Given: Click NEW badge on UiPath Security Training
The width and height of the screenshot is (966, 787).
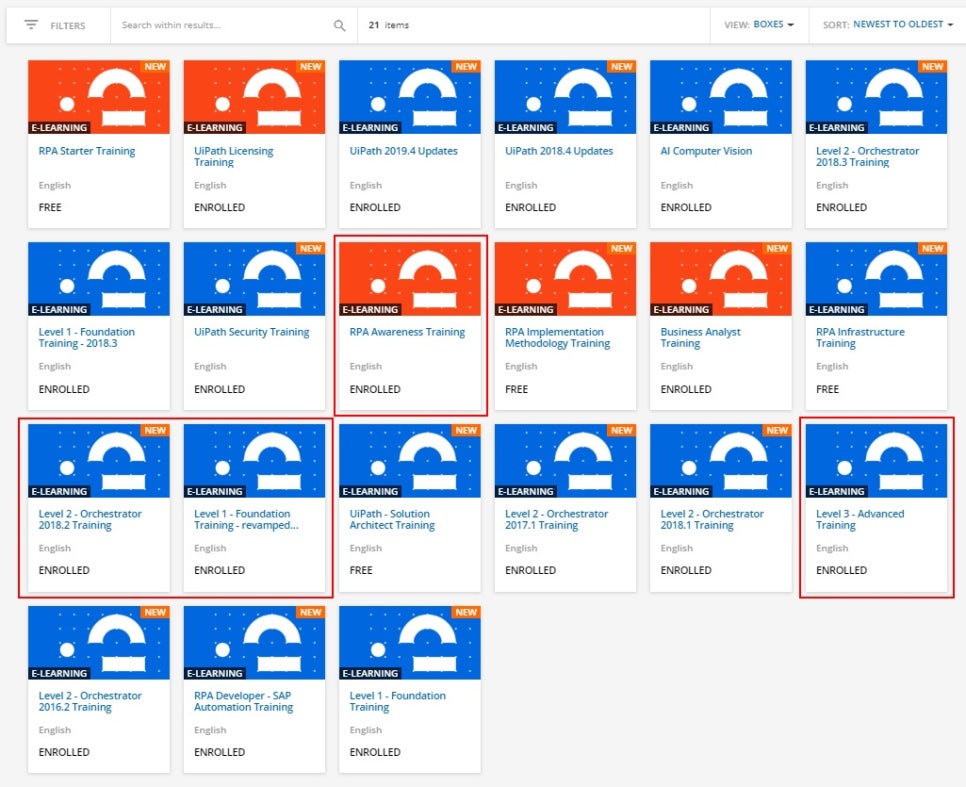Looking at the screenshot, I should 311,248.
